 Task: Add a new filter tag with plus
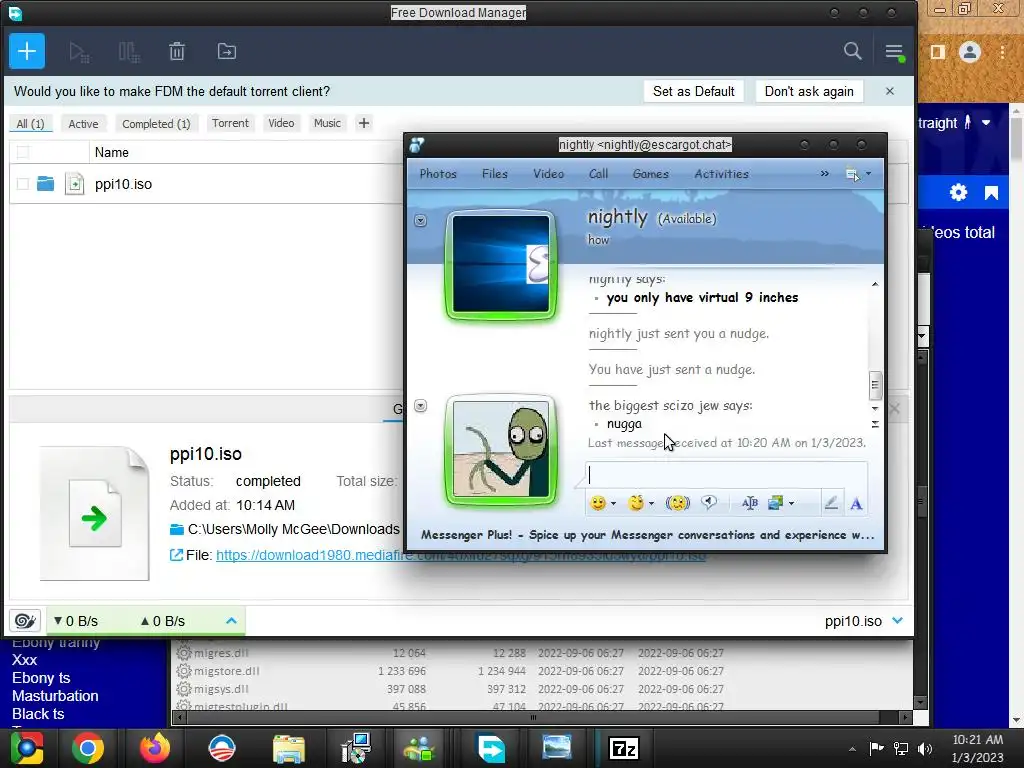pyautogui.click(x=364, y=123)
